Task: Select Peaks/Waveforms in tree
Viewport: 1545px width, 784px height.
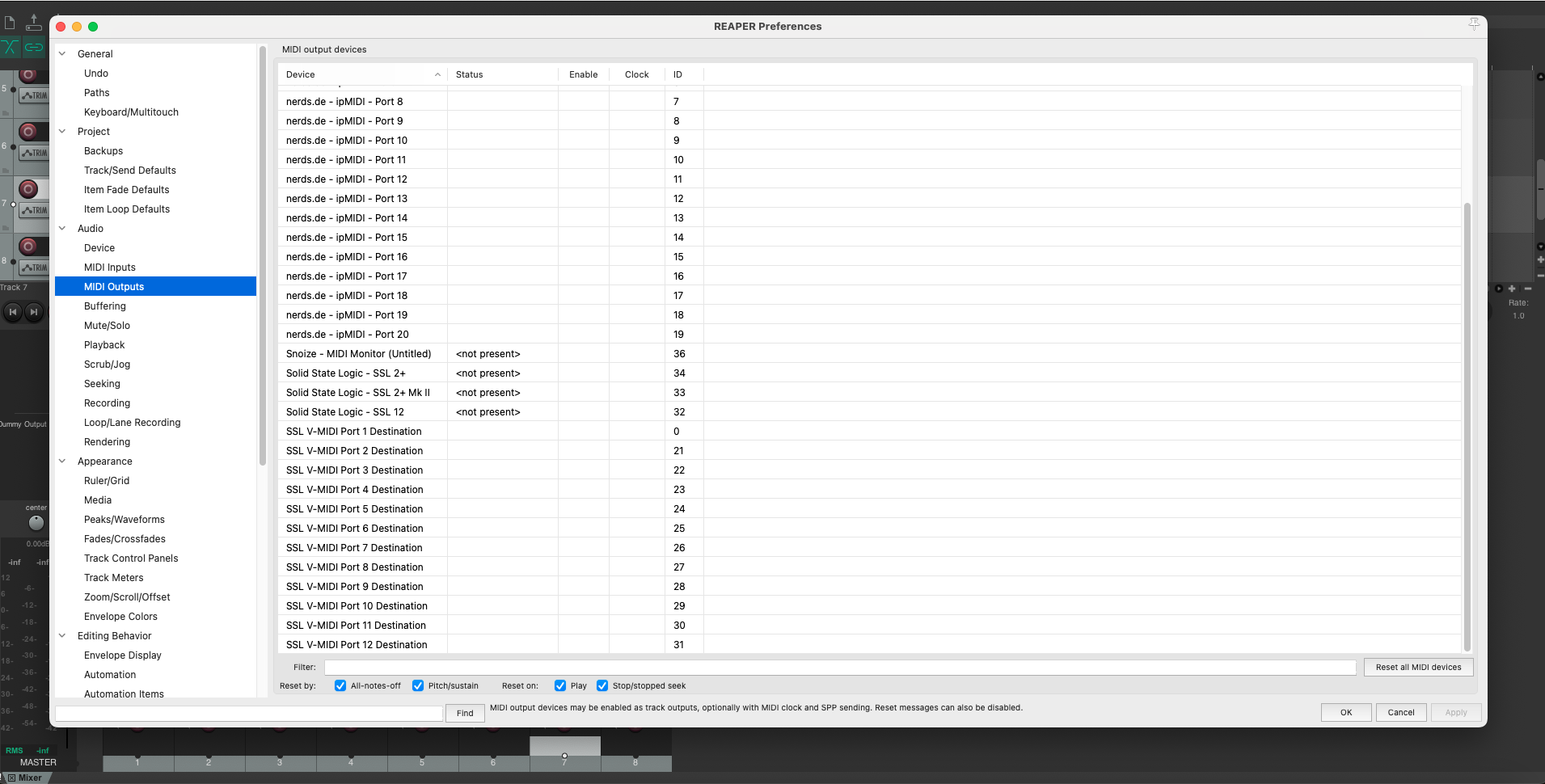Action: (x=125, y=520)
